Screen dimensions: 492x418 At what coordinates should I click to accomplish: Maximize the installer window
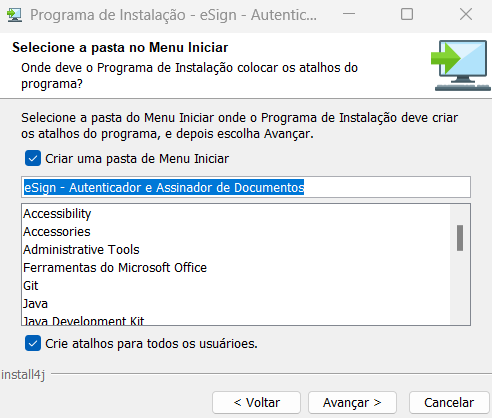pyautogui.click(x=407, y=14)
